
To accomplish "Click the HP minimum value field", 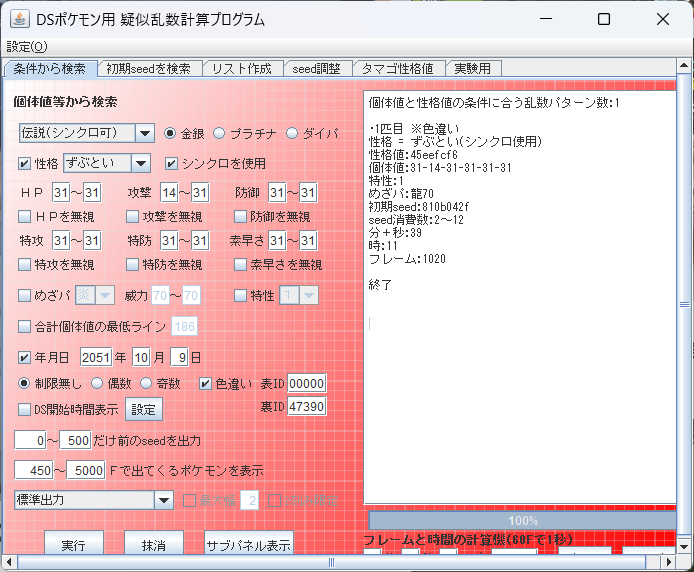I will point(61,193).
